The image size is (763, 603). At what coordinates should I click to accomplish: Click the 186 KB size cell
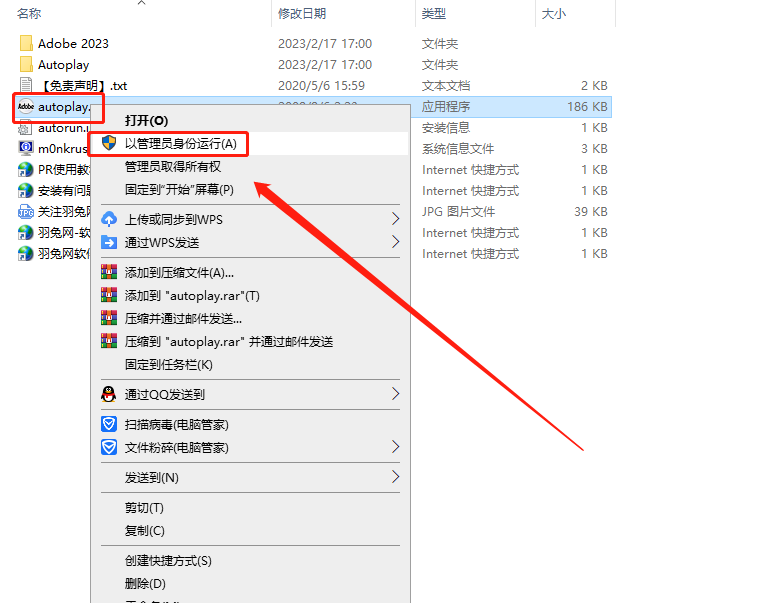[x=587, y=107]
